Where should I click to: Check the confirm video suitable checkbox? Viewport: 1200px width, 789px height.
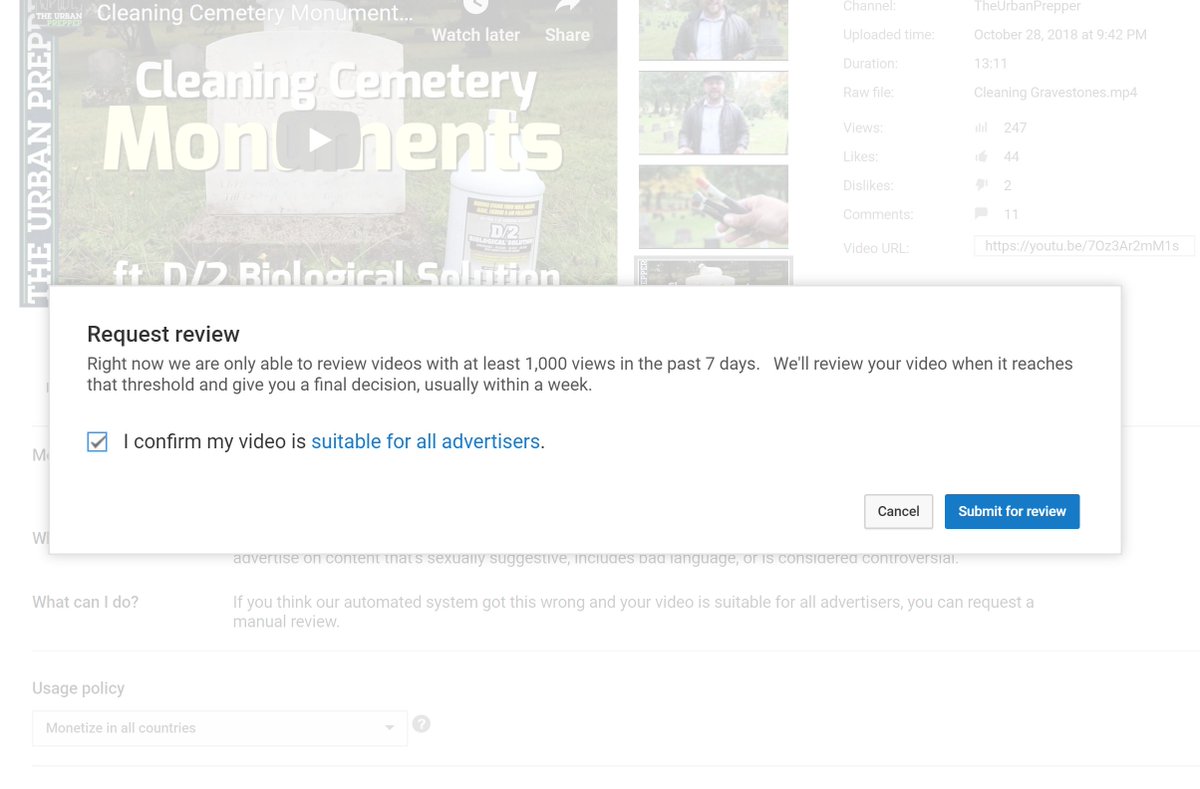97,441
